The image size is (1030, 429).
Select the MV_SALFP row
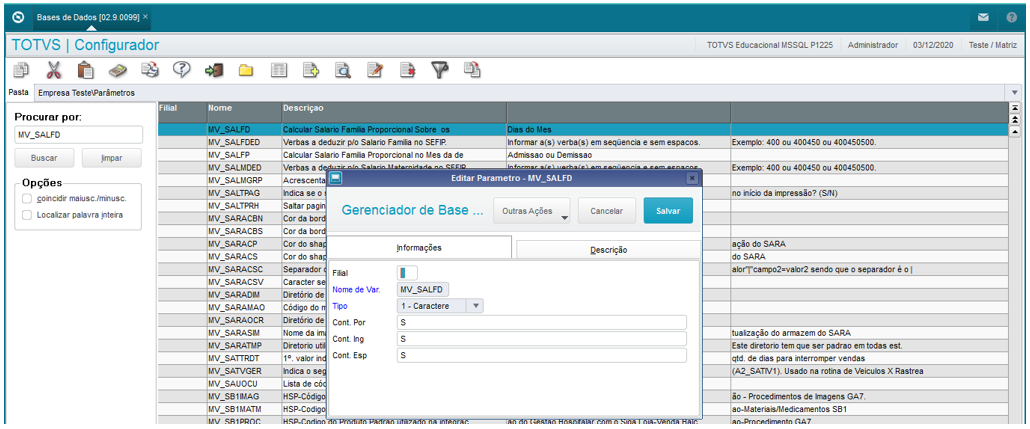pyautogui.click(x=583, y=155)
